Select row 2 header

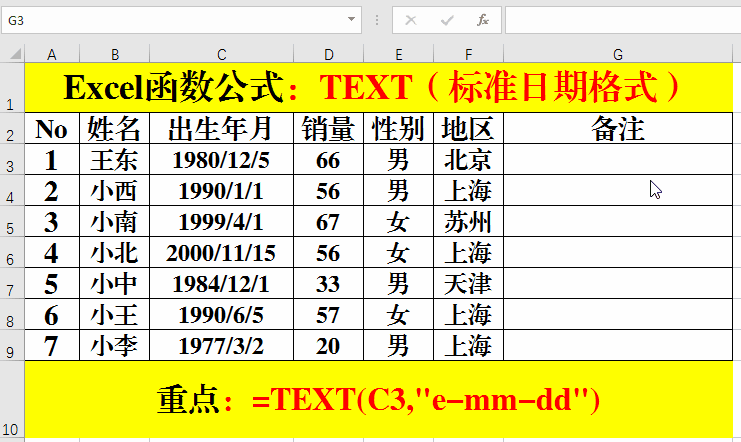point(12,128)
